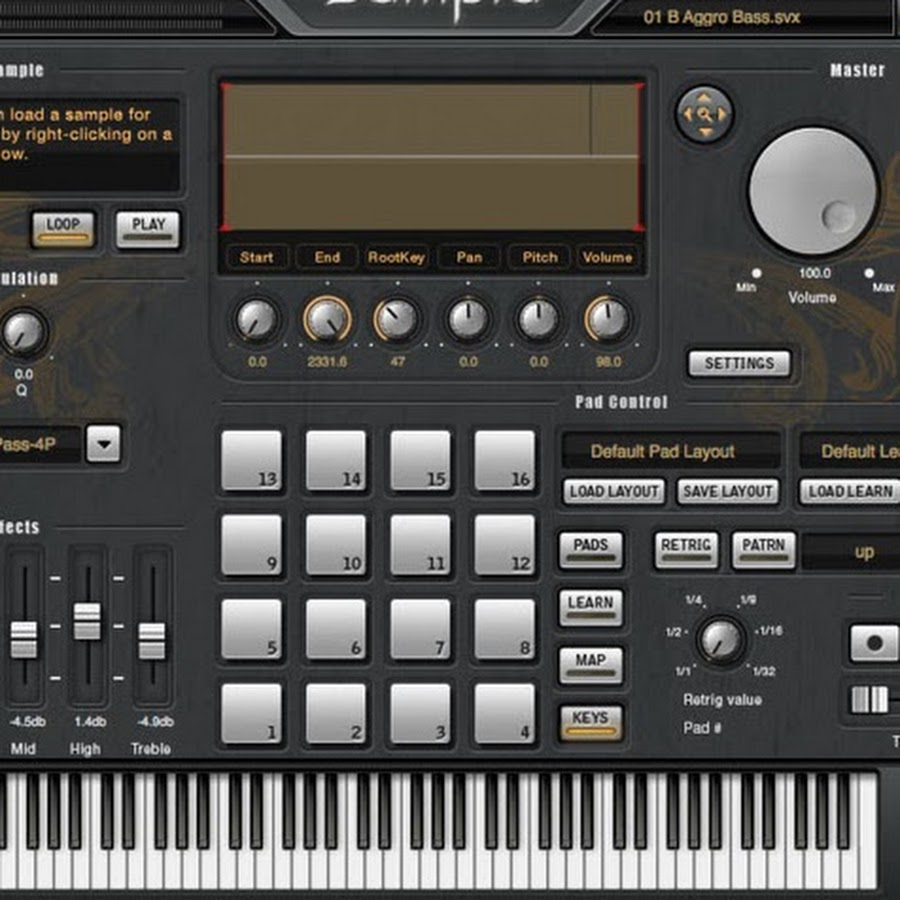
Task: Trigger pad 11
Action: 420,545
